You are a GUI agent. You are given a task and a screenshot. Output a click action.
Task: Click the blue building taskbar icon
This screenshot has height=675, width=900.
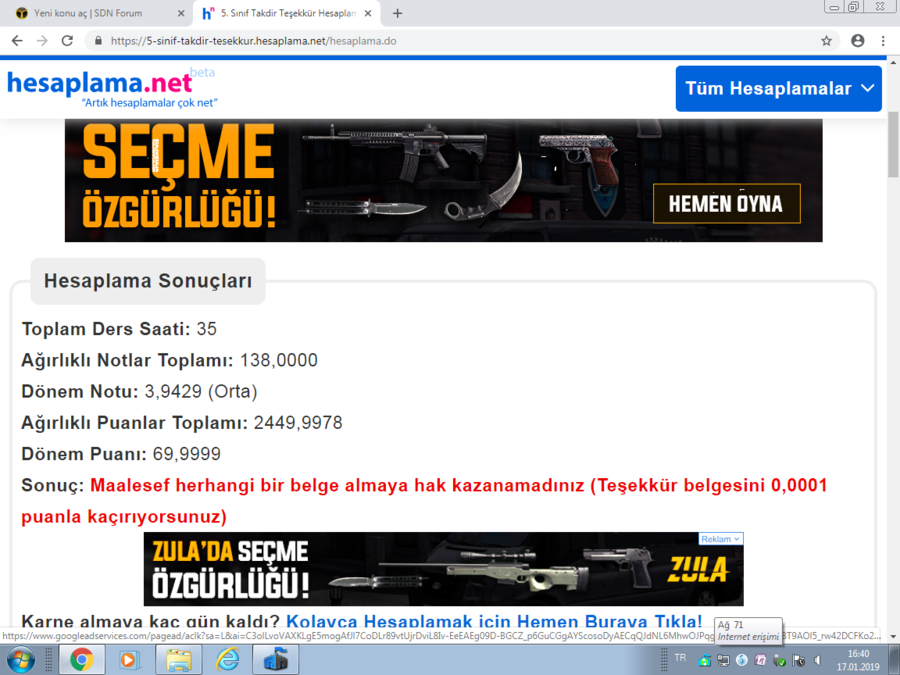click(x=276, y=660)
